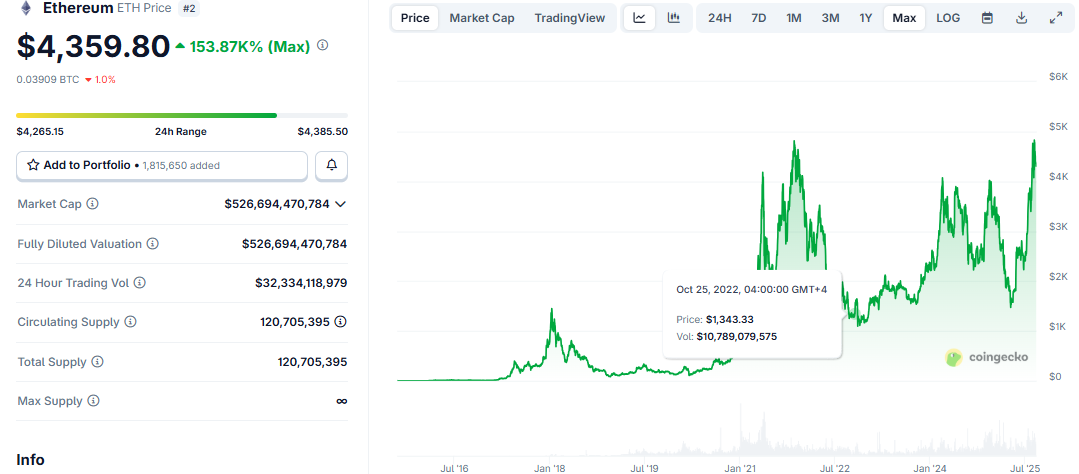This screenshot has height=474, width=1079.
Task: Click the $32,334,118,979 trading volume value
Action: [301, 283]
